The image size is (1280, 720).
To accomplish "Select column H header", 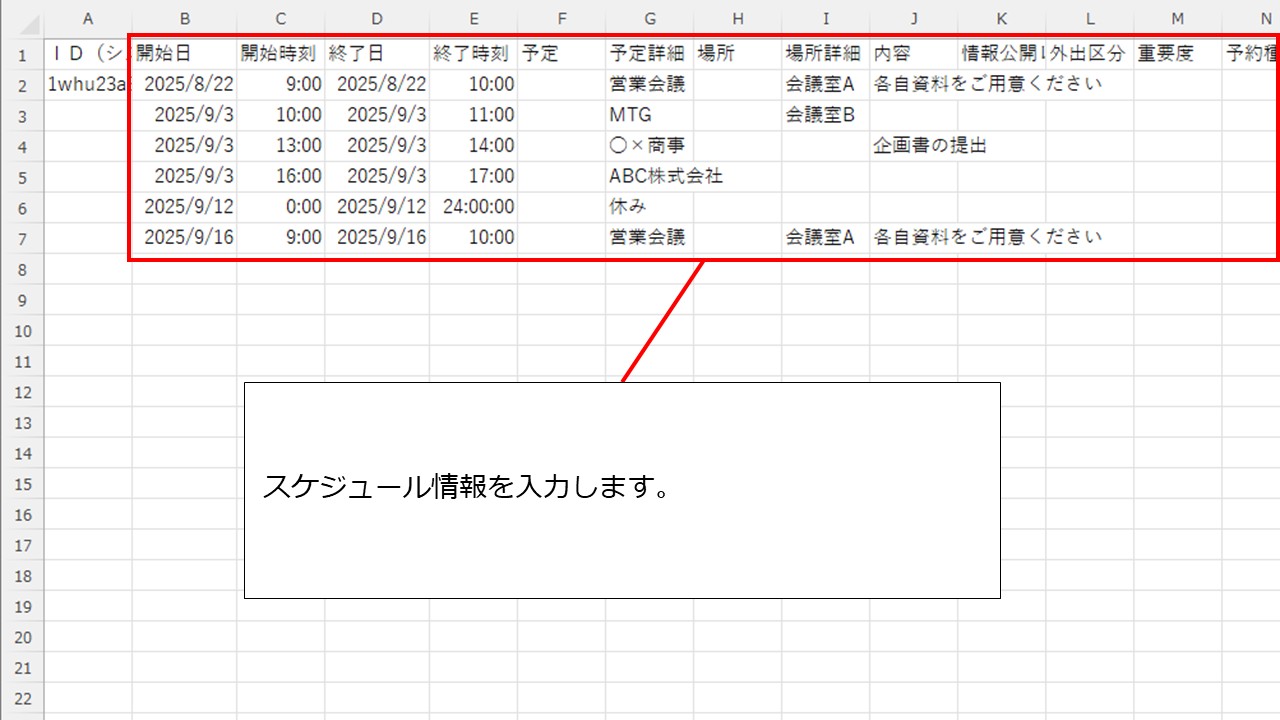I will 738,18.
